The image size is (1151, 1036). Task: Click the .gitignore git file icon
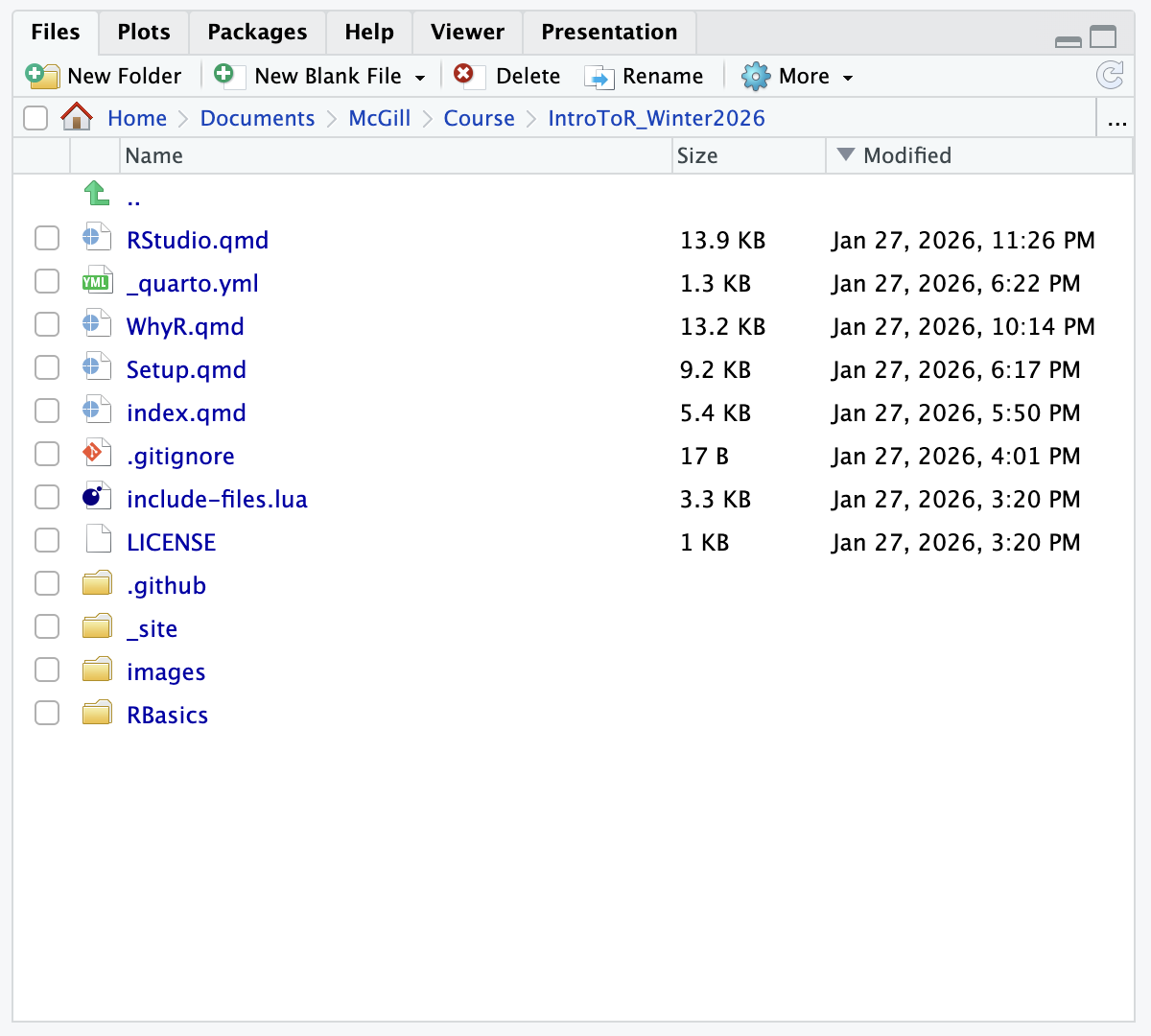97,453
